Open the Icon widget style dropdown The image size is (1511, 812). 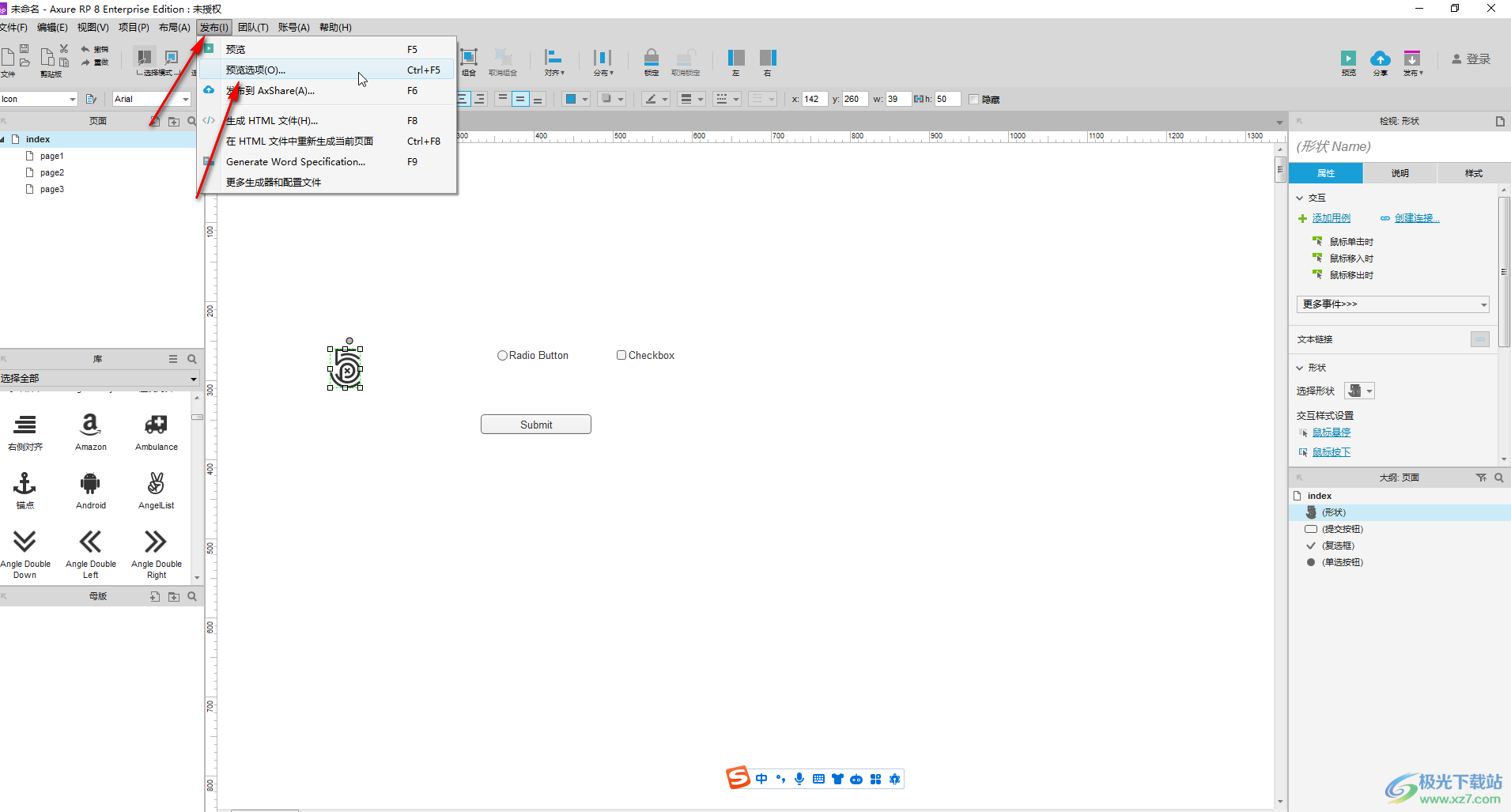pyautogui.click(x=73, y=99)
